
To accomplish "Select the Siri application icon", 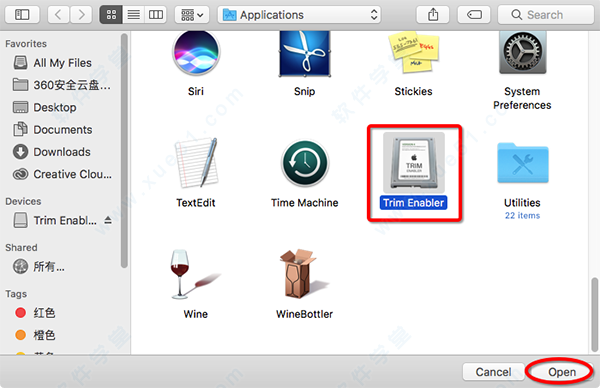I will [x=196, y=53].
